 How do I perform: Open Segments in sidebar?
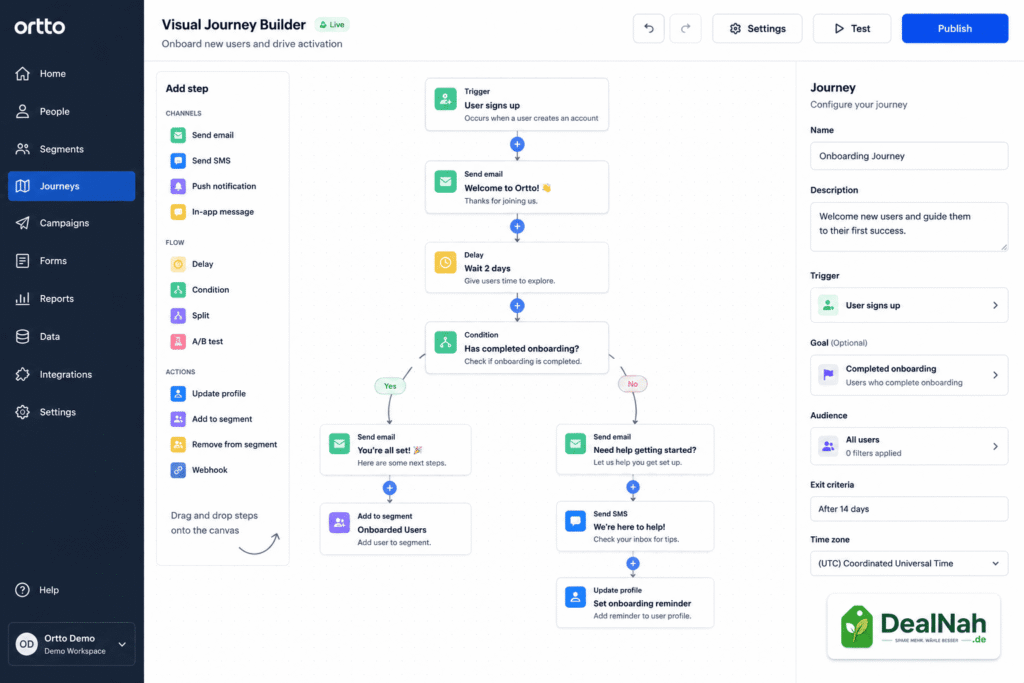point(71,149)
